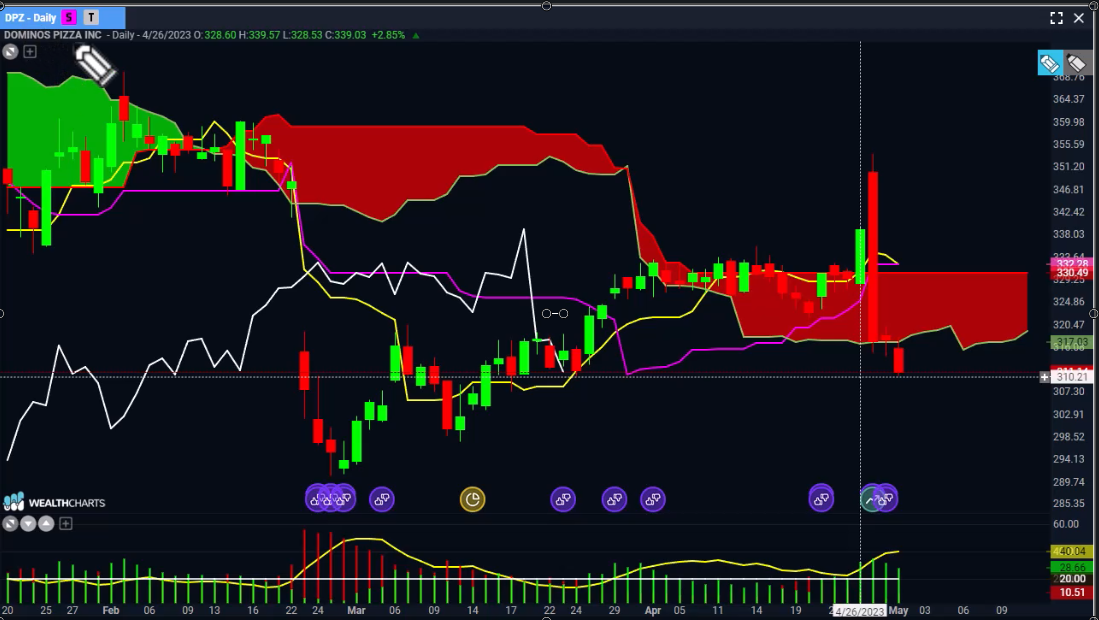Click the Feb label on time axis
Screen dimensions: 1099x620
tap(111, 610)
